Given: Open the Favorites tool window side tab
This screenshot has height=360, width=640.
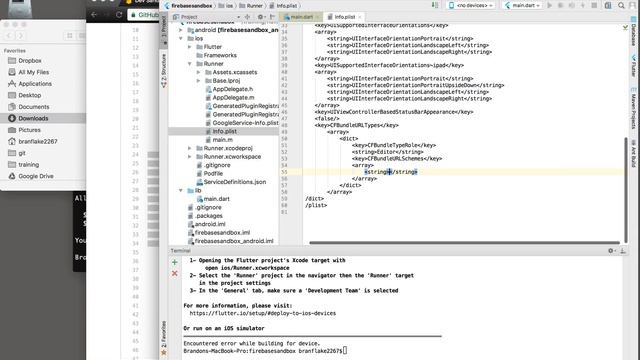Looking at the screenshot, I should click(x=164, y=337).
